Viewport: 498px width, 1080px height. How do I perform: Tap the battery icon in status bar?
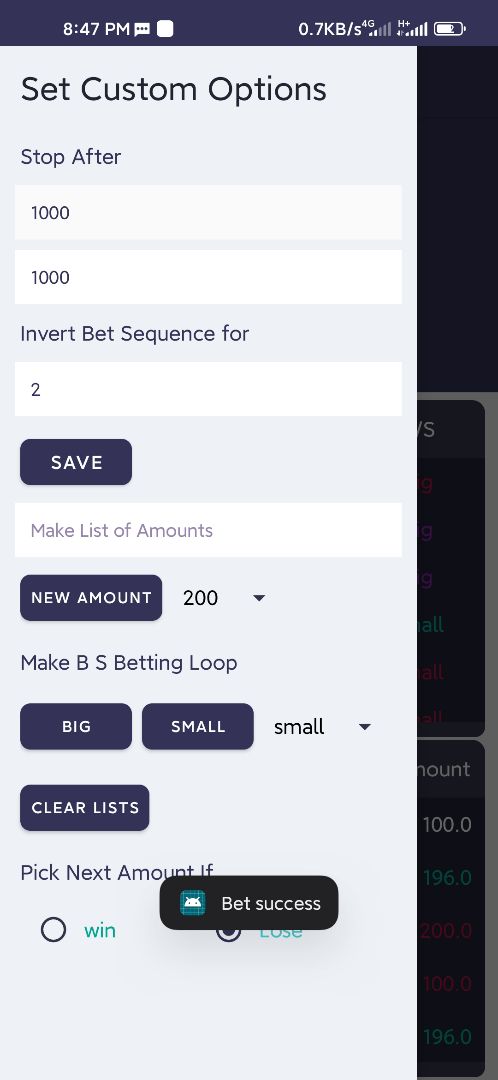coord(450,29)
